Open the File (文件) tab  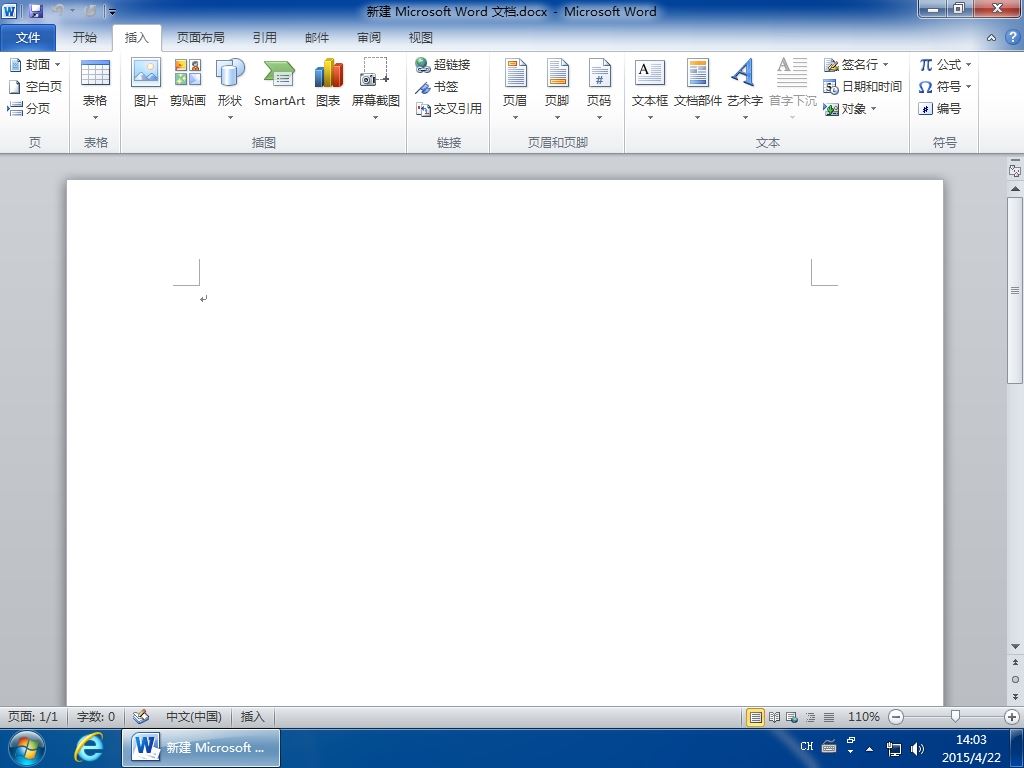click(x=28, y=38)
